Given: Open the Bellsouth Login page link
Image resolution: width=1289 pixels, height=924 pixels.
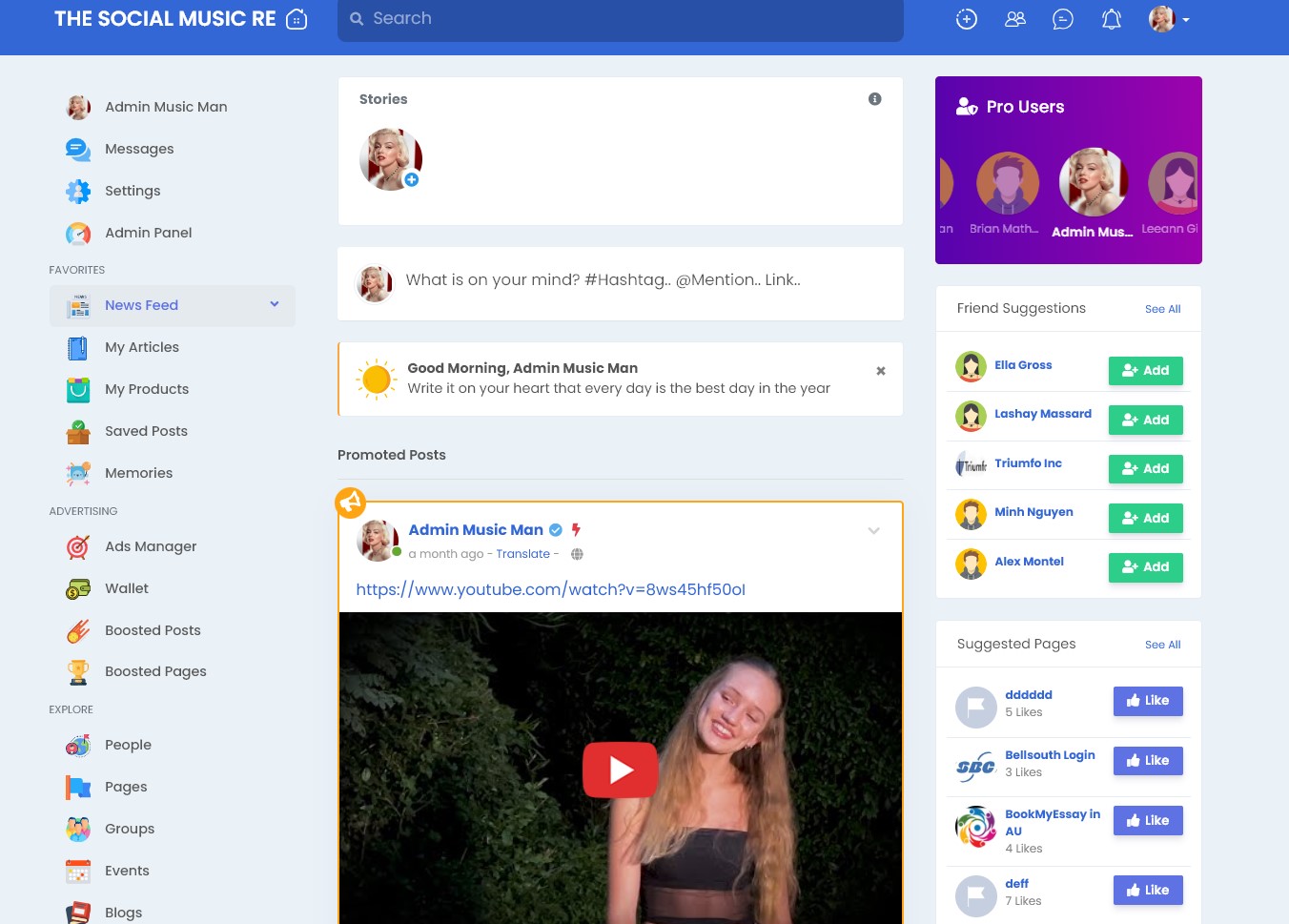Looking at the screenshot, I should tap(1050, 755).
